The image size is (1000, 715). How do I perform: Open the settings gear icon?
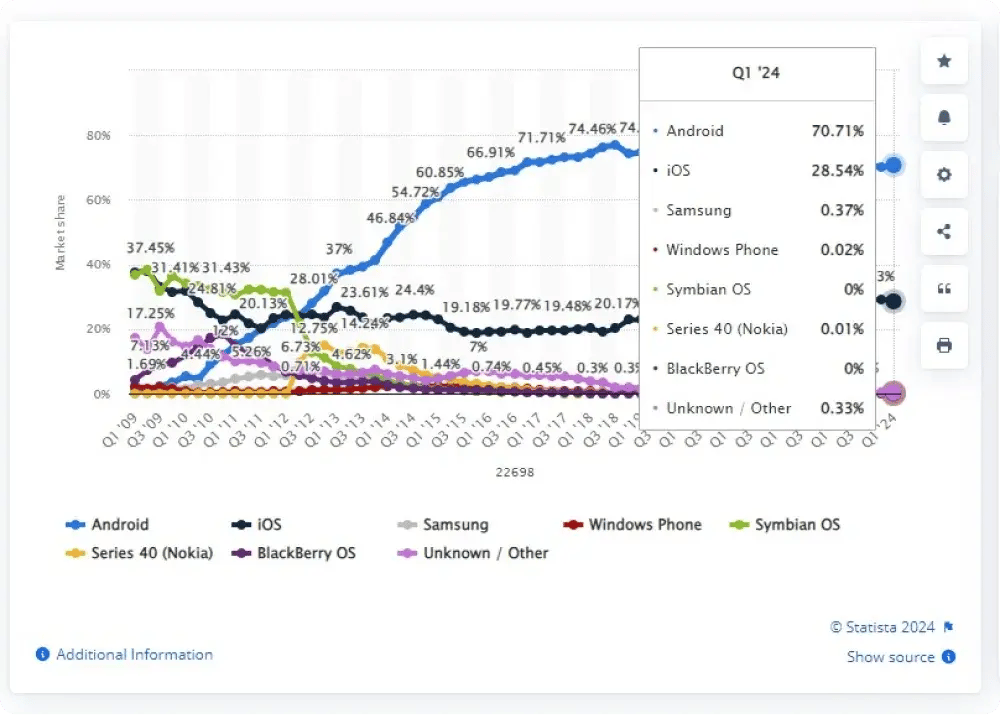click(x=944, y=175)
